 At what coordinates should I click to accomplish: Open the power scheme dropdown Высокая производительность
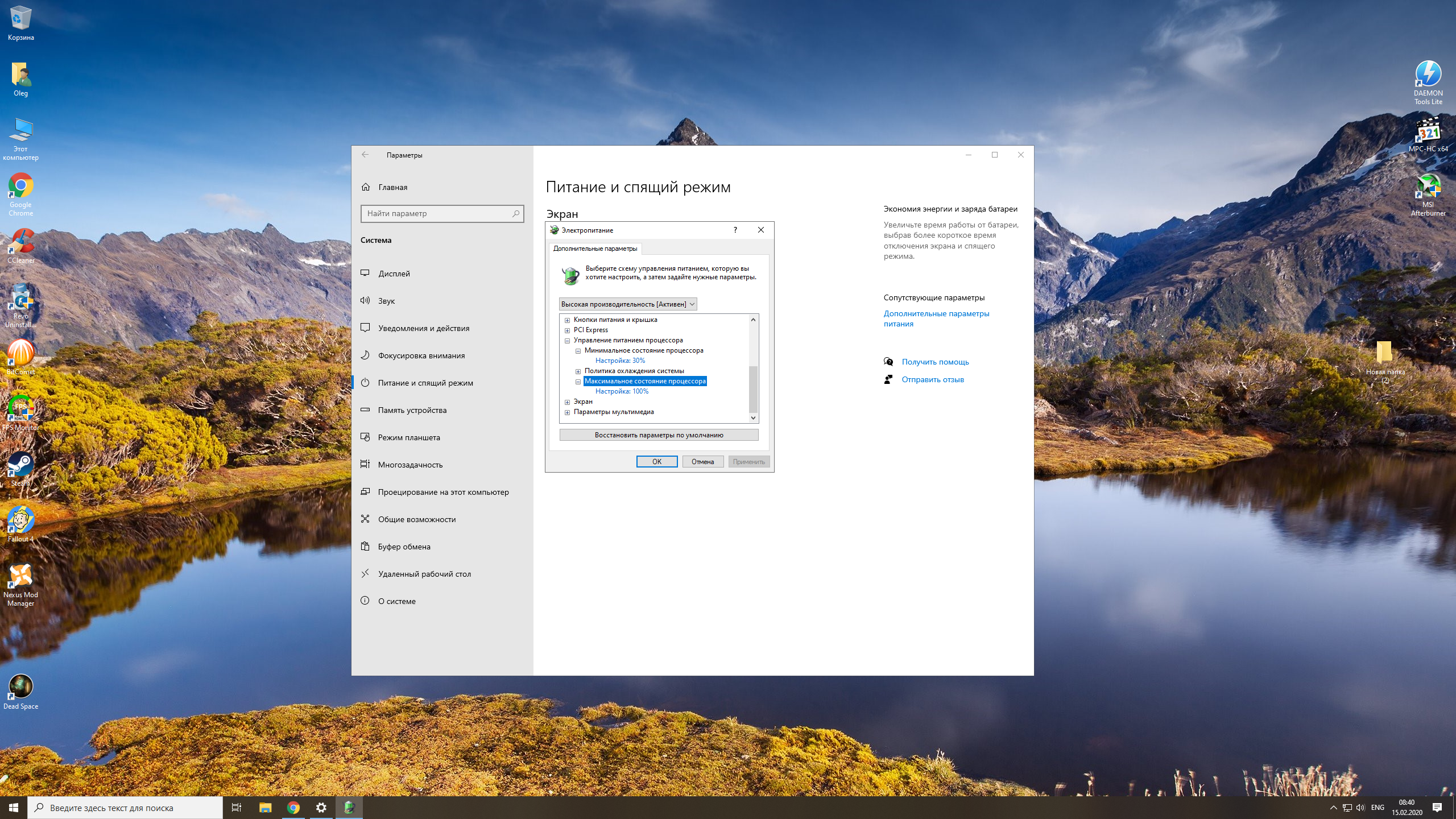click(x=627, y=304)
